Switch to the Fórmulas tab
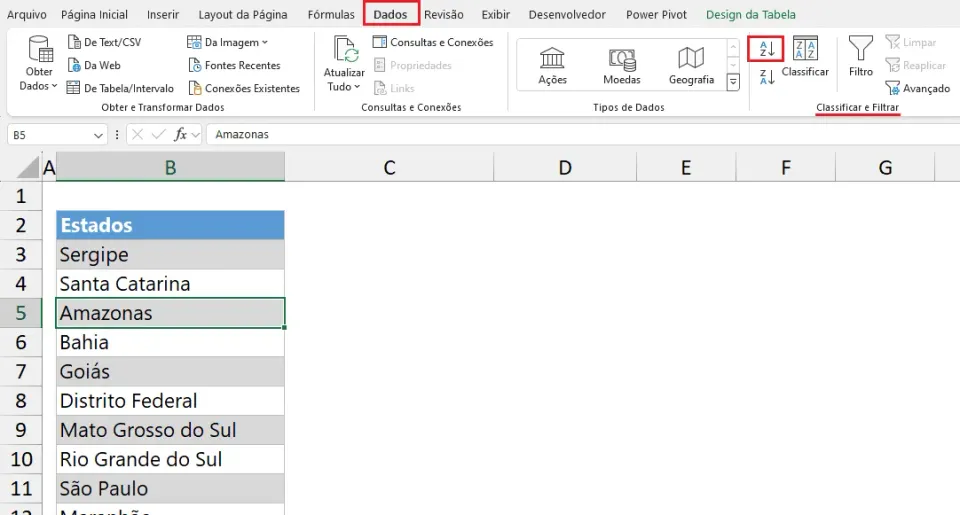The height and width of the screenshot is (515, 960). 331,14
